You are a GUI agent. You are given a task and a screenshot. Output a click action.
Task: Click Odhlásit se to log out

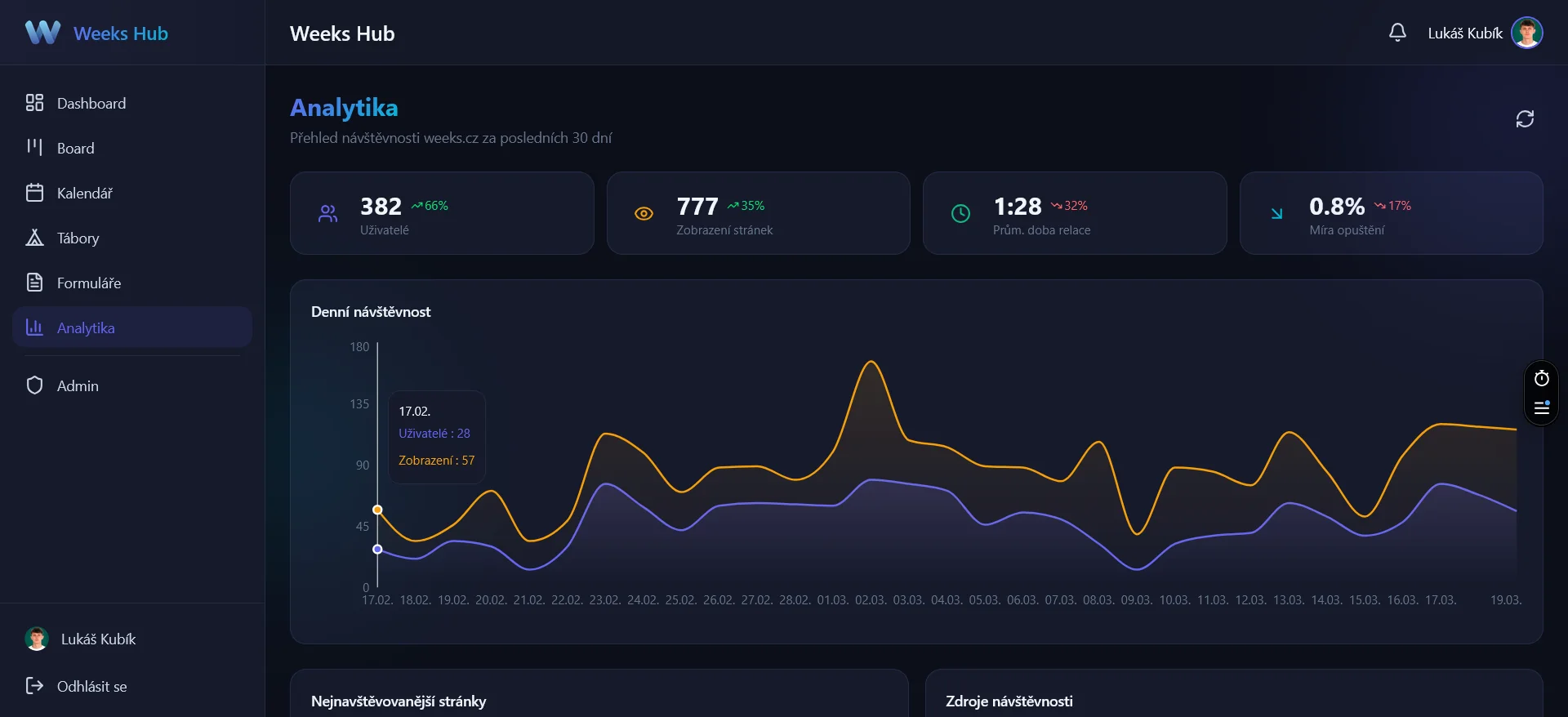131,686
